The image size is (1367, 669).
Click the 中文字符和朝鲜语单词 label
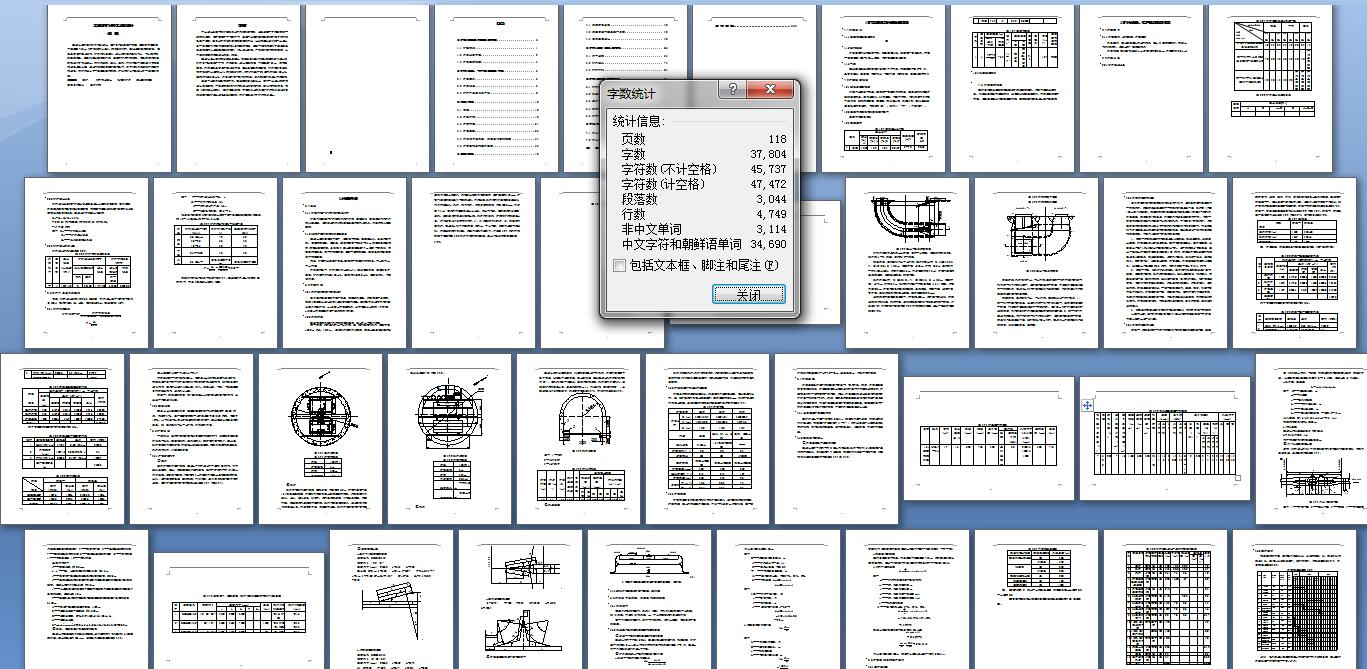[681, 245]
